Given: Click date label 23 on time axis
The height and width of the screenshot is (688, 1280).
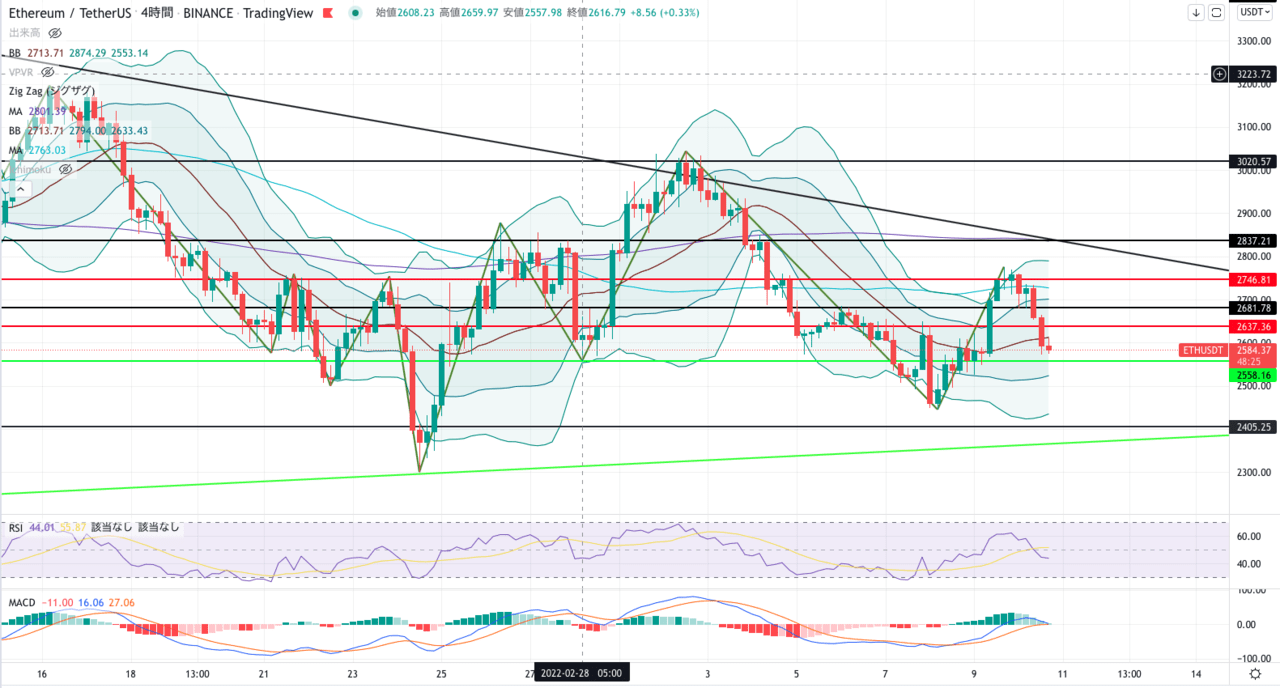Looking at the screenshot, I should coord(352,673).
